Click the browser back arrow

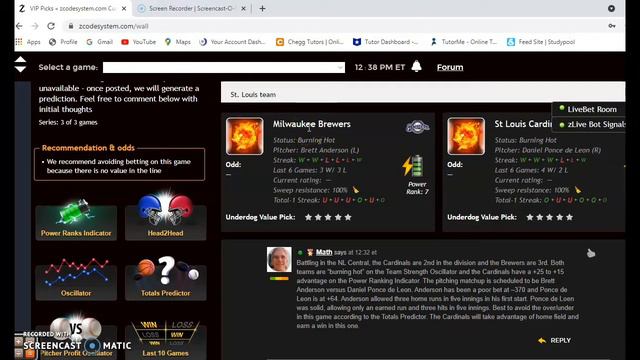click(x=19, y=26)
